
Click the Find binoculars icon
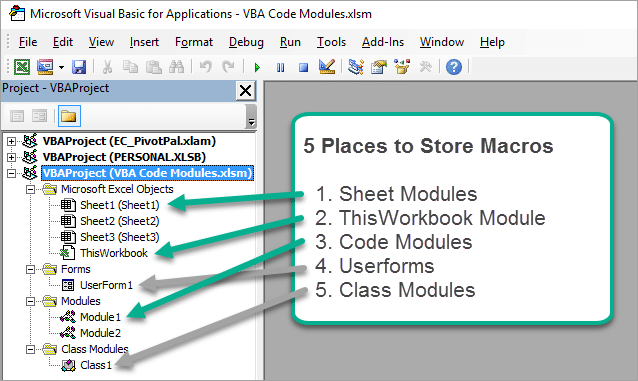point(177,67)
